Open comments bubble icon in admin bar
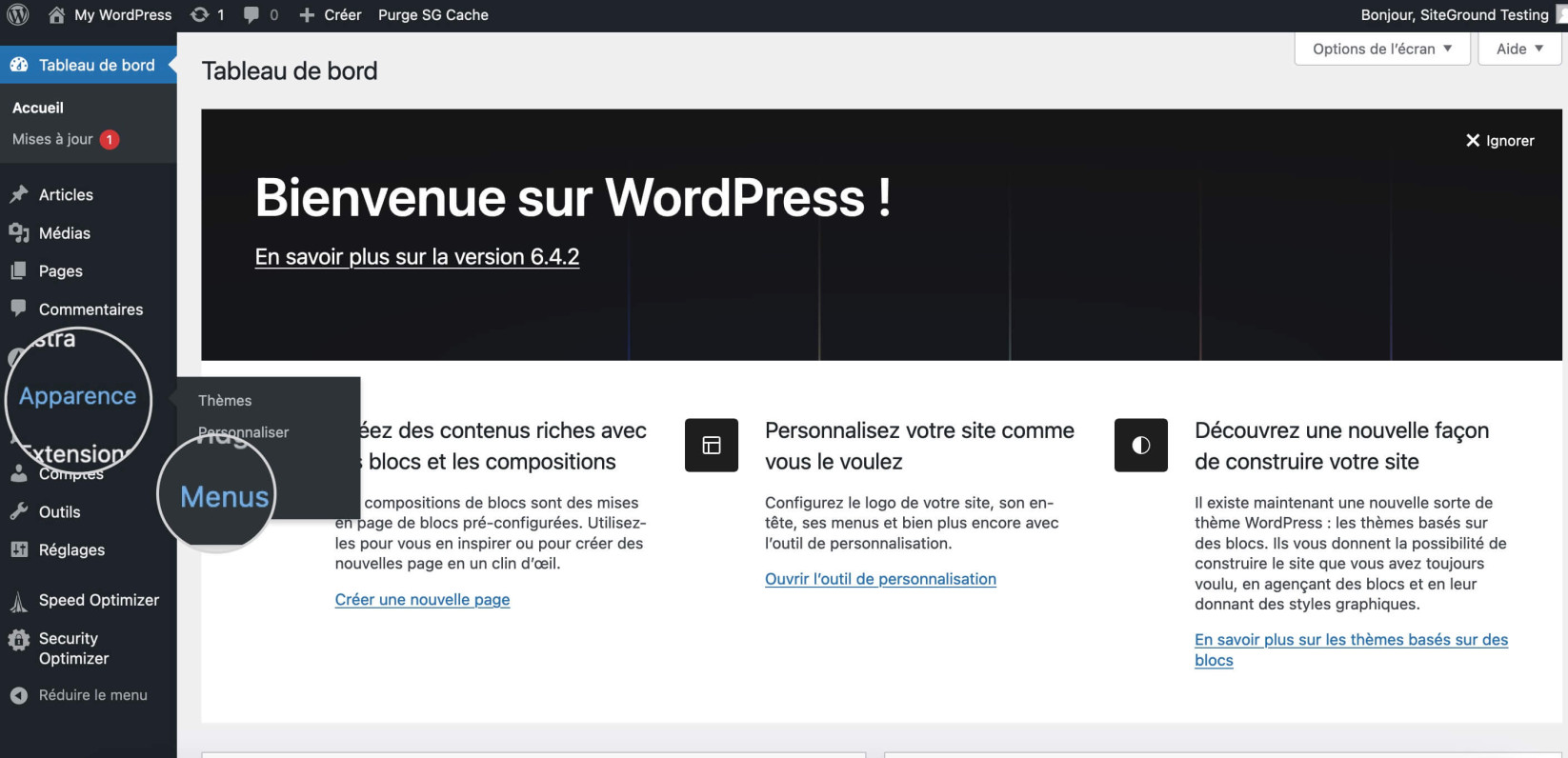Viewport: 1568px width, 758px height. click(251, 14)
